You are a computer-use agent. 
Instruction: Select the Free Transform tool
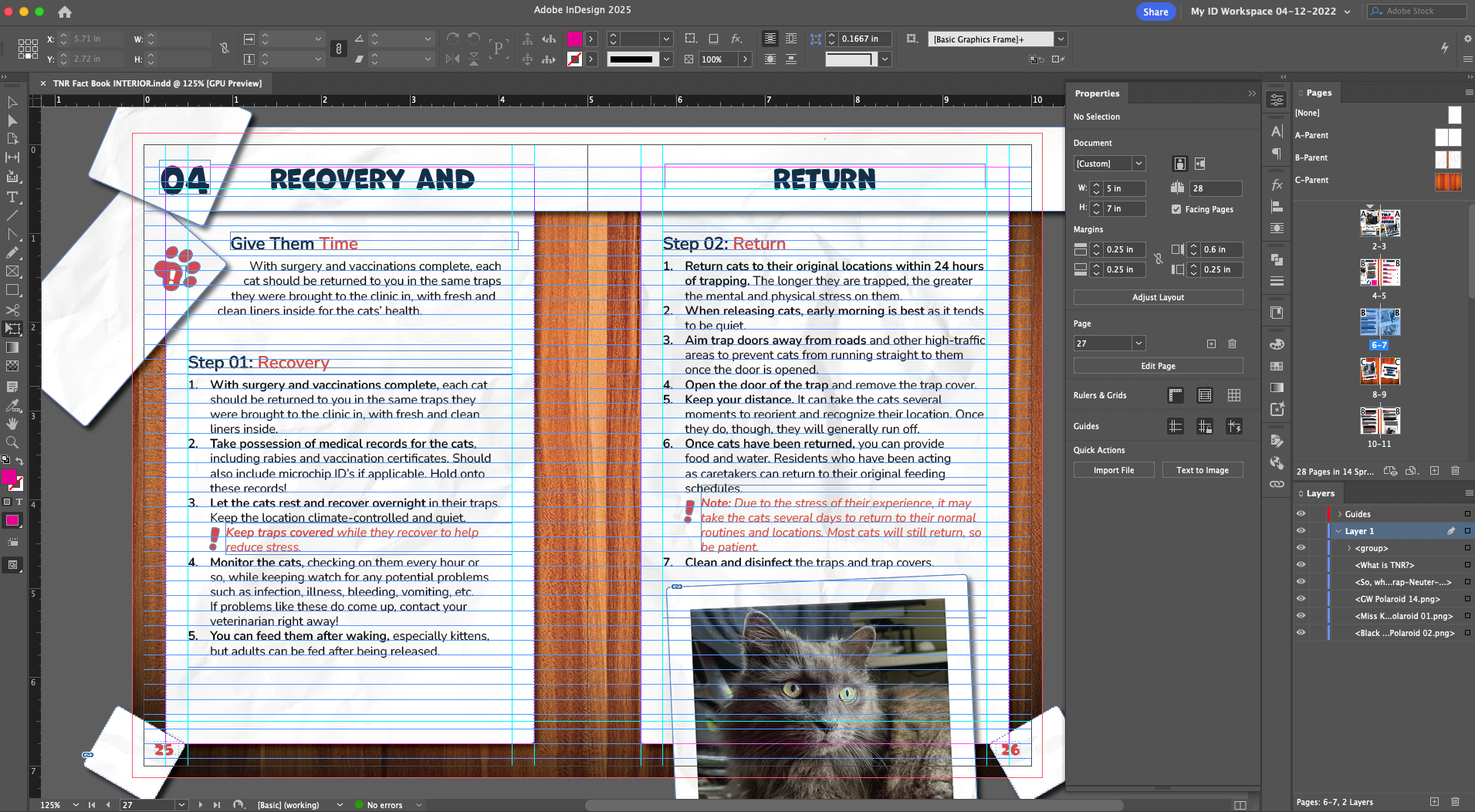[x=12, y=329]
